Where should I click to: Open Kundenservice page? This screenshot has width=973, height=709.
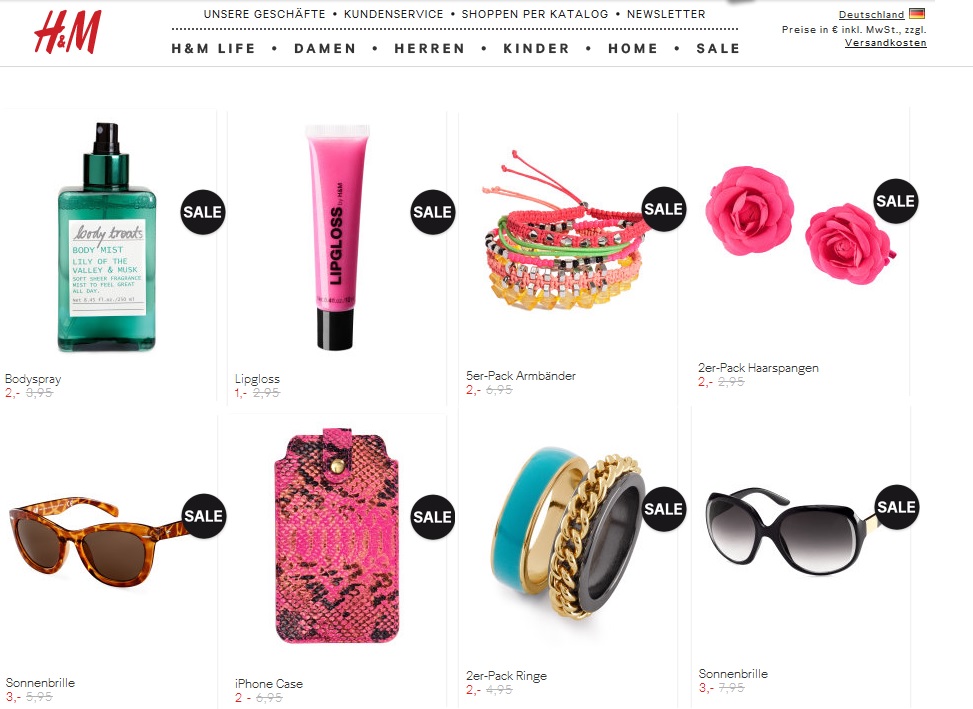point(393,14)
